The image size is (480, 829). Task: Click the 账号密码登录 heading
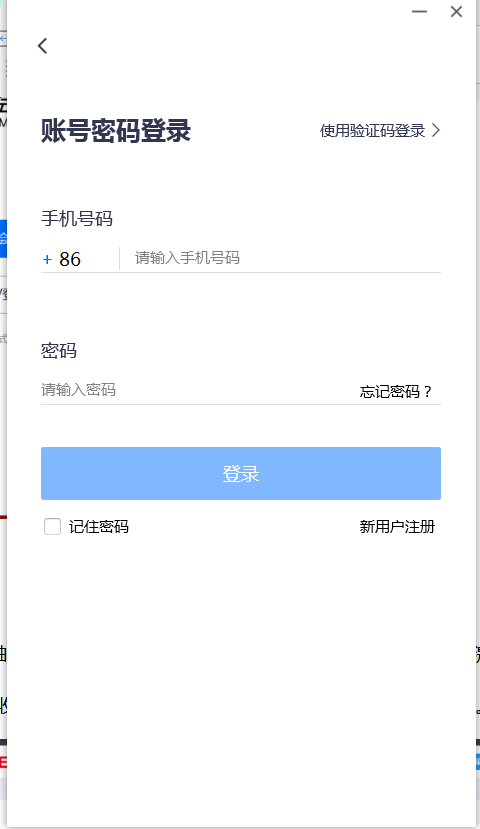click(116, 131)
